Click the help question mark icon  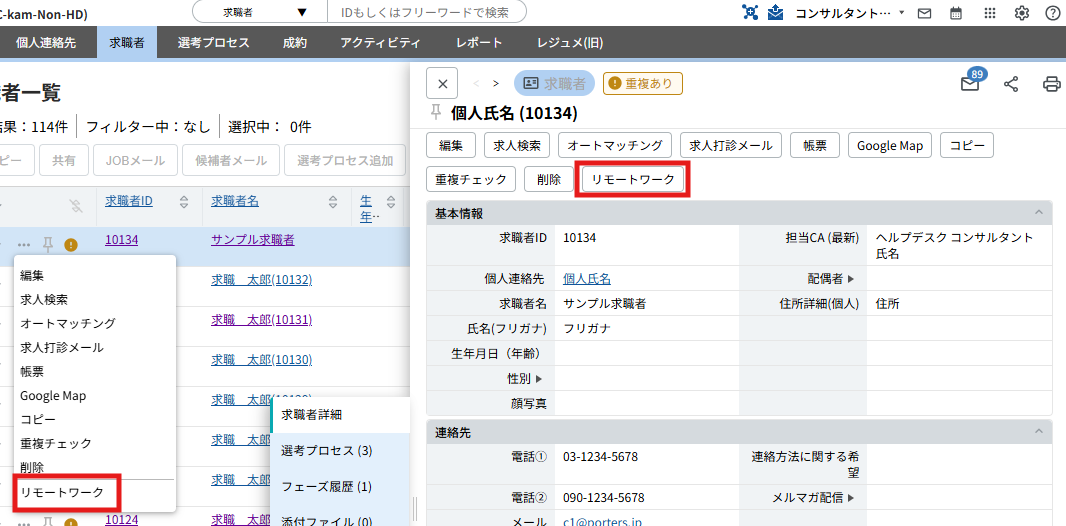coord(1052,13)
